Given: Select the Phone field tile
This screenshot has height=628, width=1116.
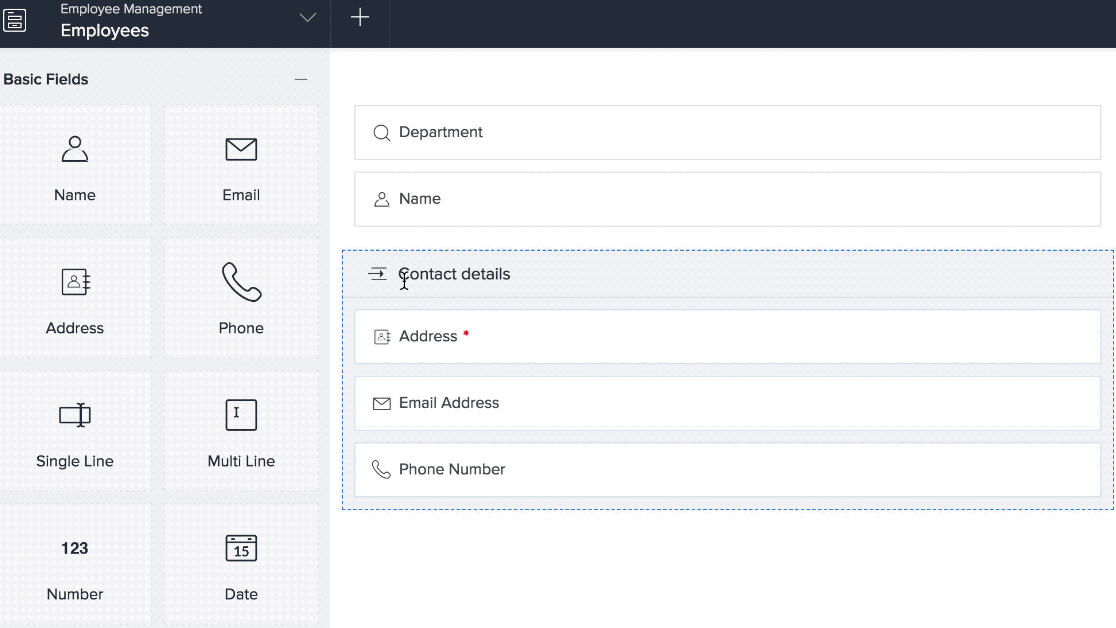Looking at the screenshot, I should click(x=241, y=299).
